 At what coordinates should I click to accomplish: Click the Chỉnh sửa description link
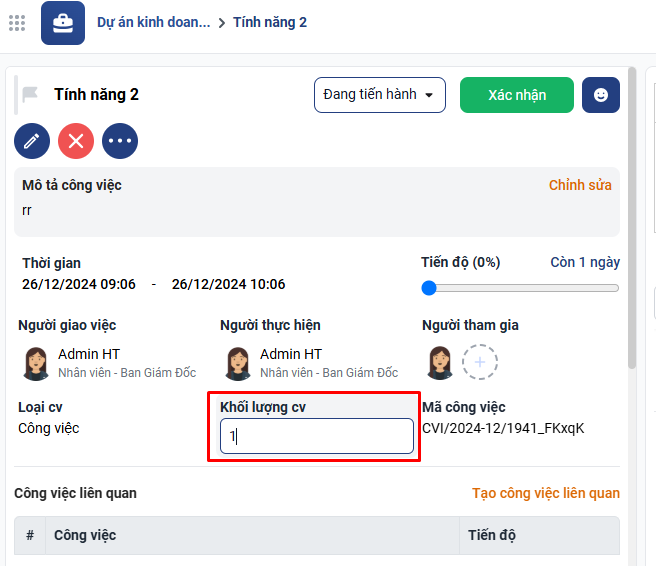tap(580, 185)
